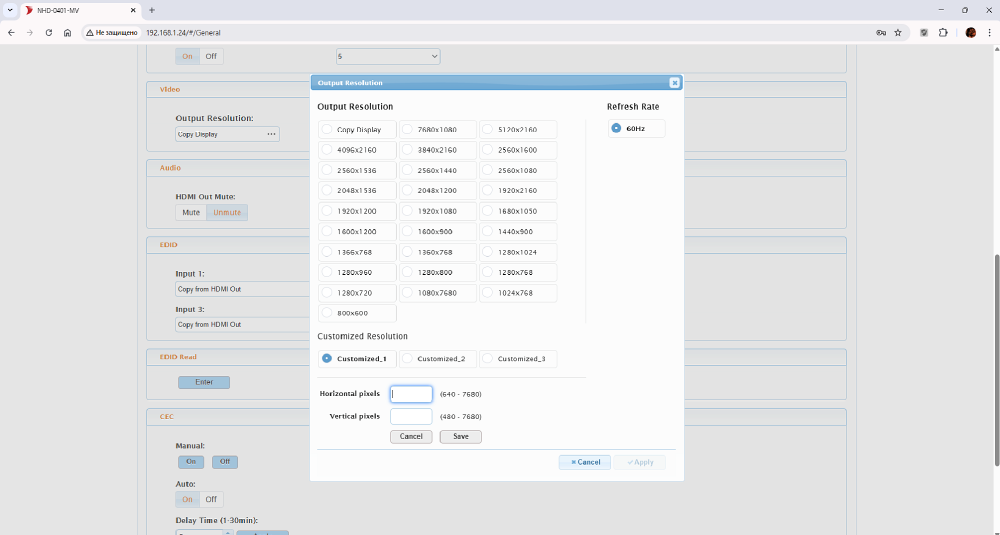This screenshot has width=1000, height=535.
Task: Click the browser reload page icon
Action: click(48, 32)
